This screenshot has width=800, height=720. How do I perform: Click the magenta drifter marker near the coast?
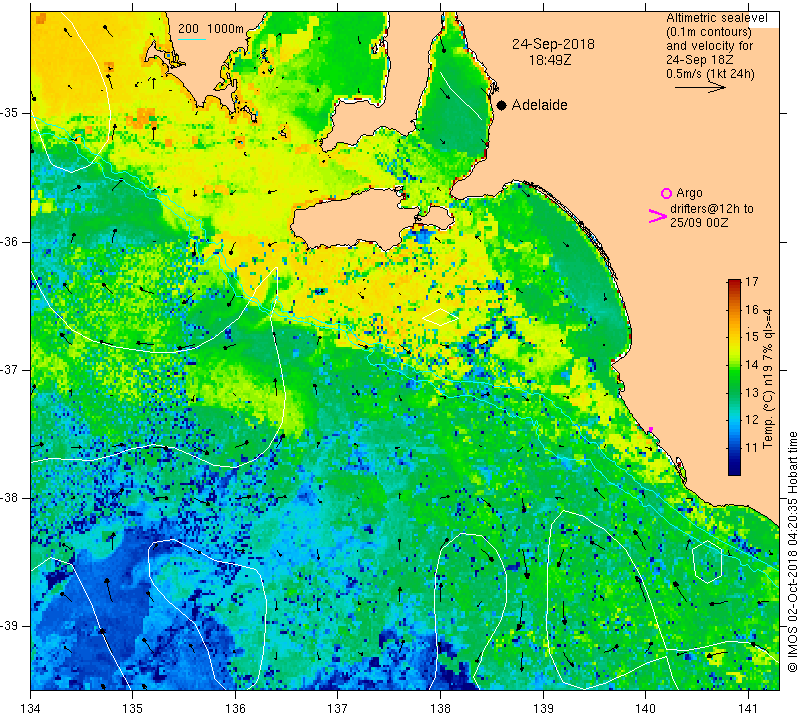[x=650, y=430]
